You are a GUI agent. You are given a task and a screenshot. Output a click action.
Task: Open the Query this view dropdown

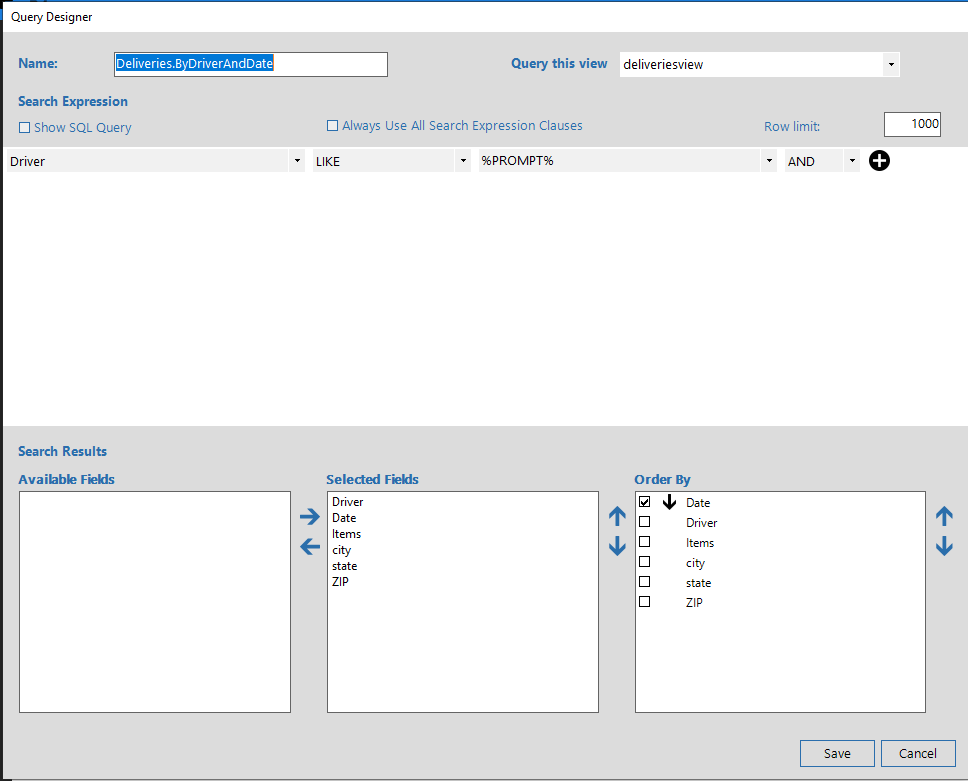point(890,65)
